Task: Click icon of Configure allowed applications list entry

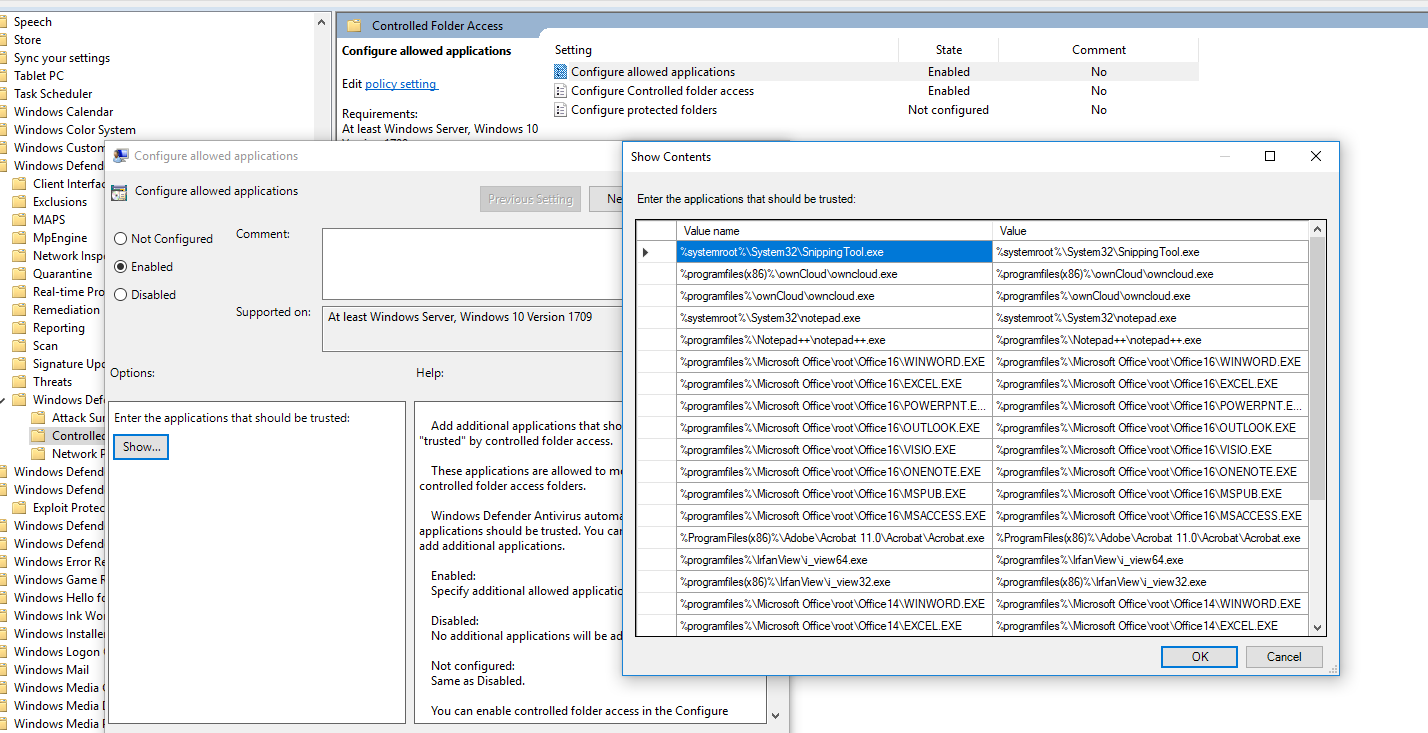Action: click(x=560, y=72)
